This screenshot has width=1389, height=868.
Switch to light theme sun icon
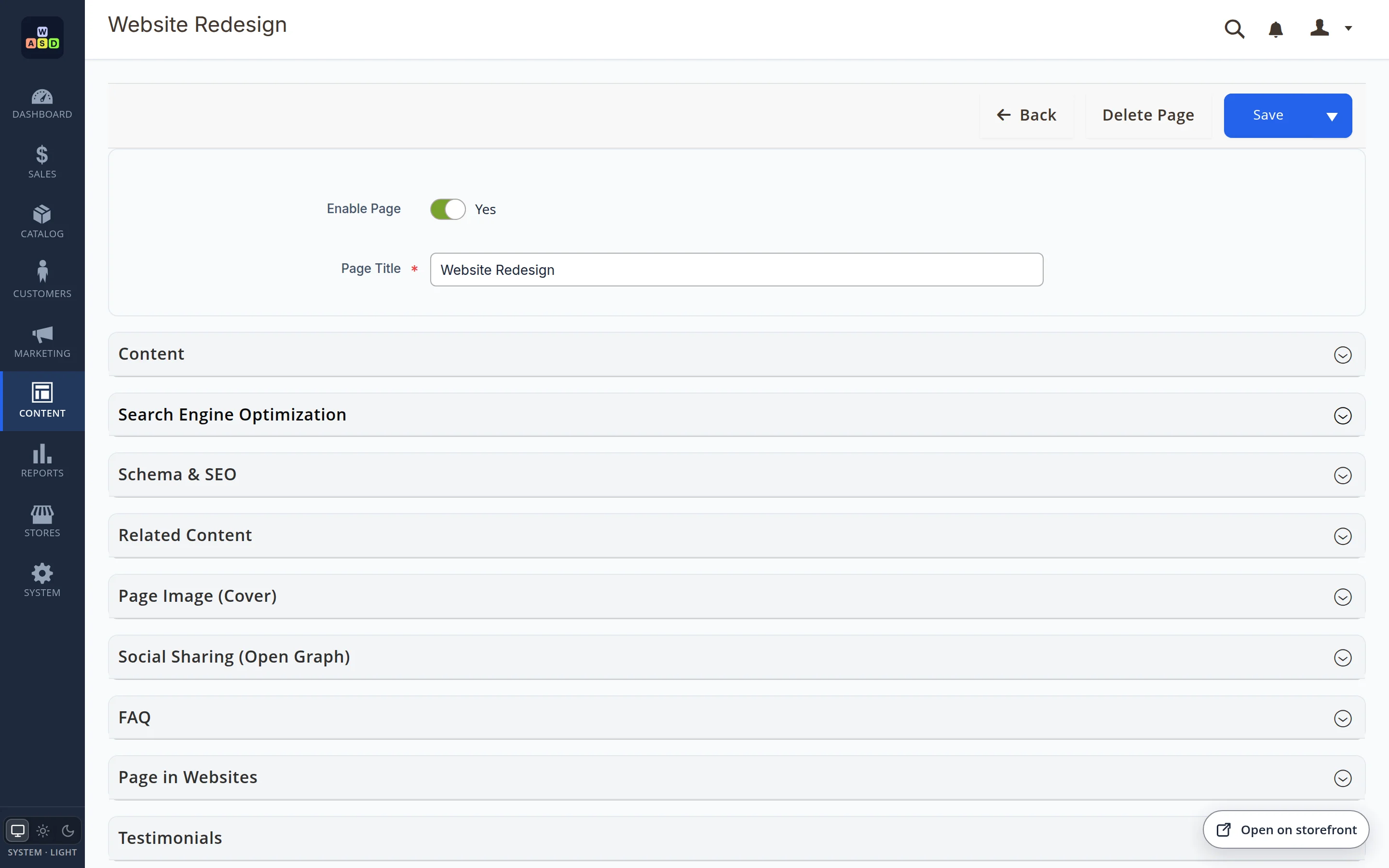tap(43, 831)
